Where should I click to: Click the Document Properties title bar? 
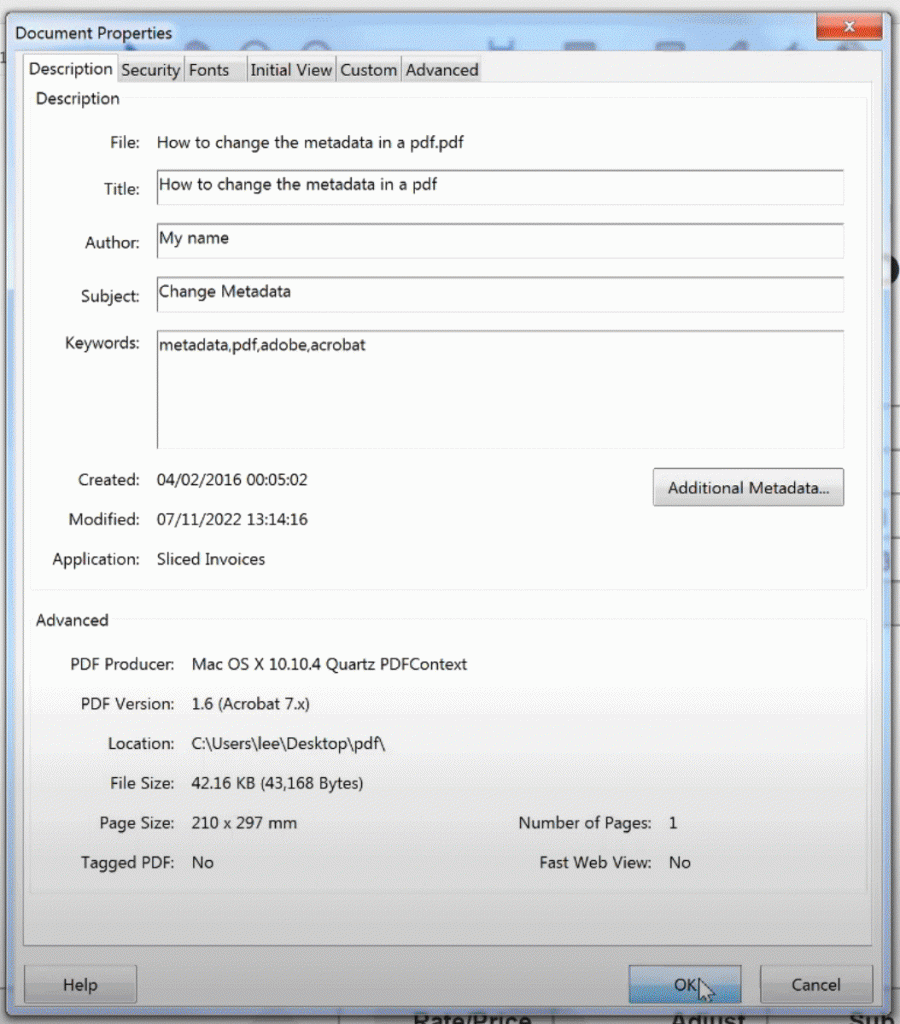click(93, 33)
